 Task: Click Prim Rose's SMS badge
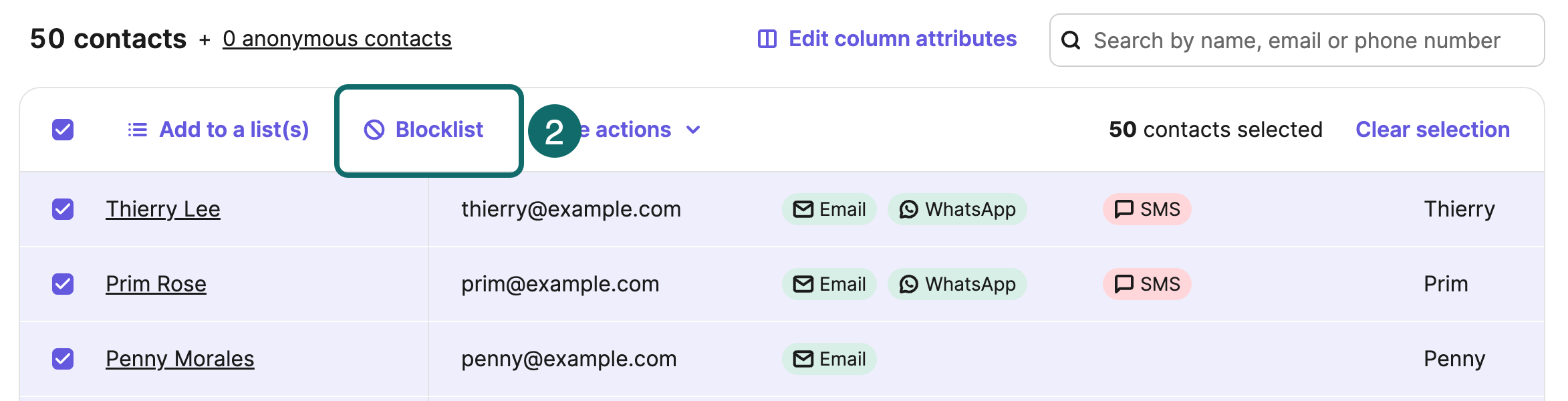tap(1146, 284)
